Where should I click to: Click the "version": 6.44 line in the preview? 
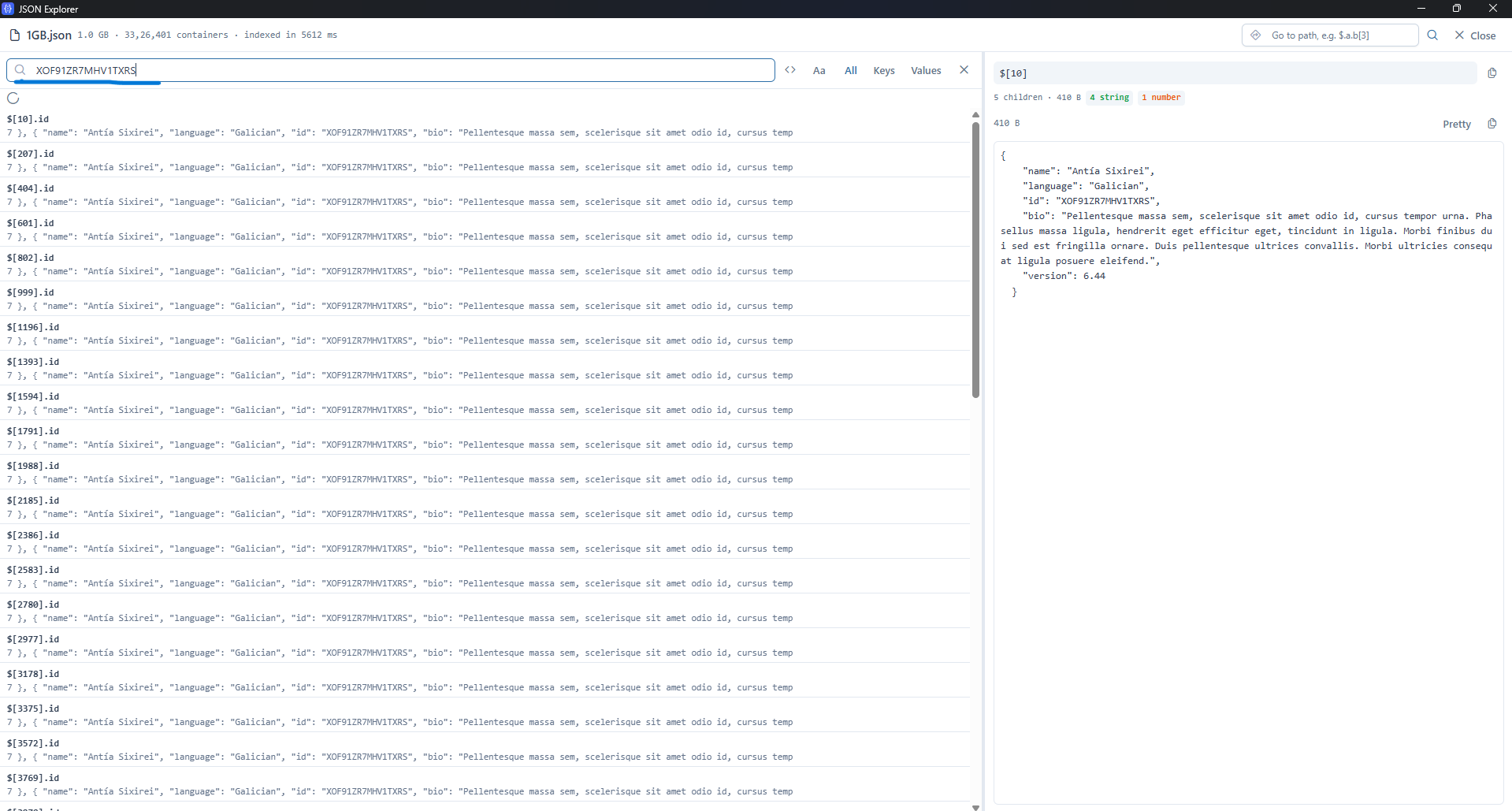1064,276
